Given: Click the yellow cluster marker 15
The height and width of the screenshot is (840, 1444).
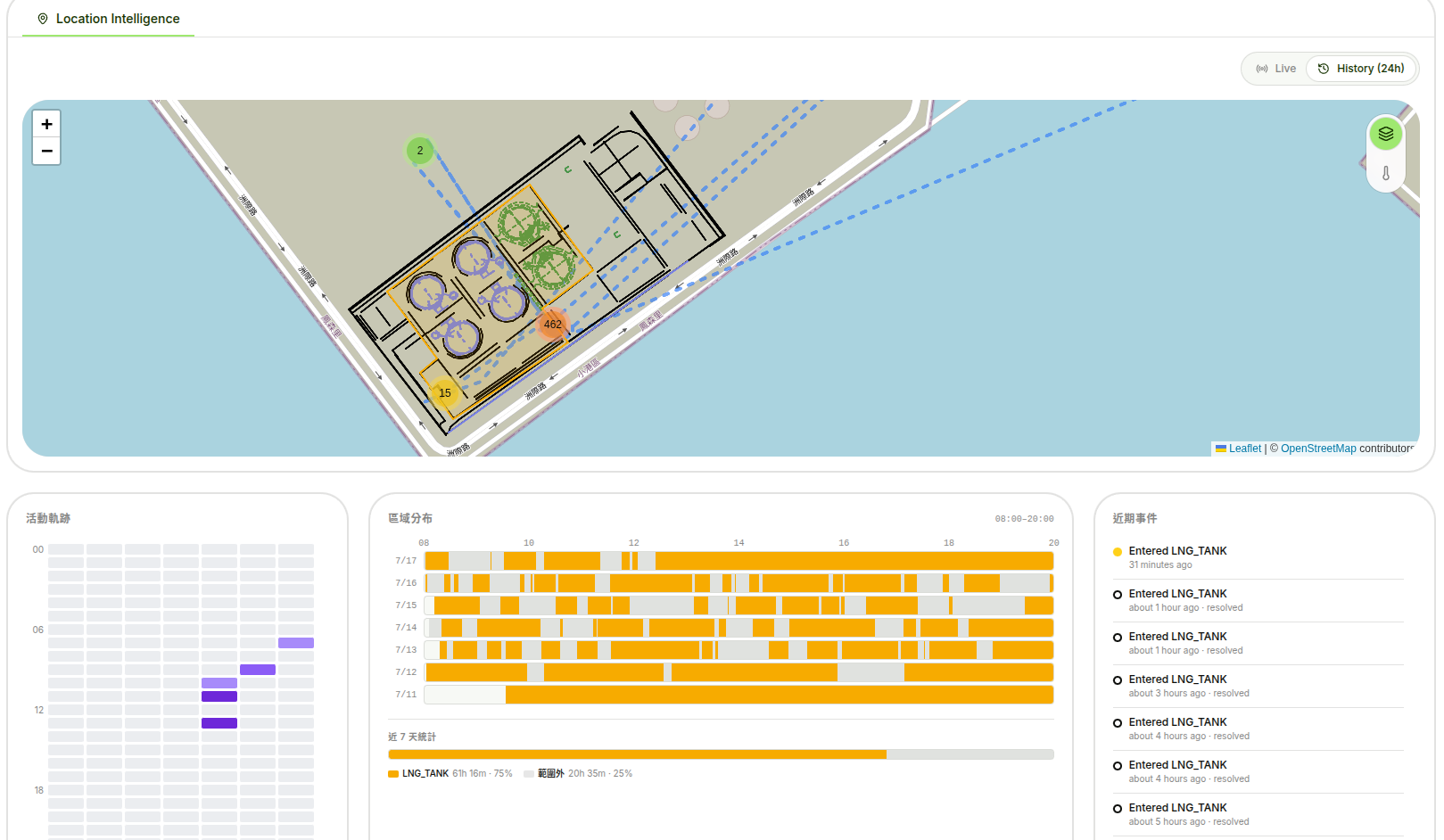Looking at the screenshot, I should [x=444, y=392].
